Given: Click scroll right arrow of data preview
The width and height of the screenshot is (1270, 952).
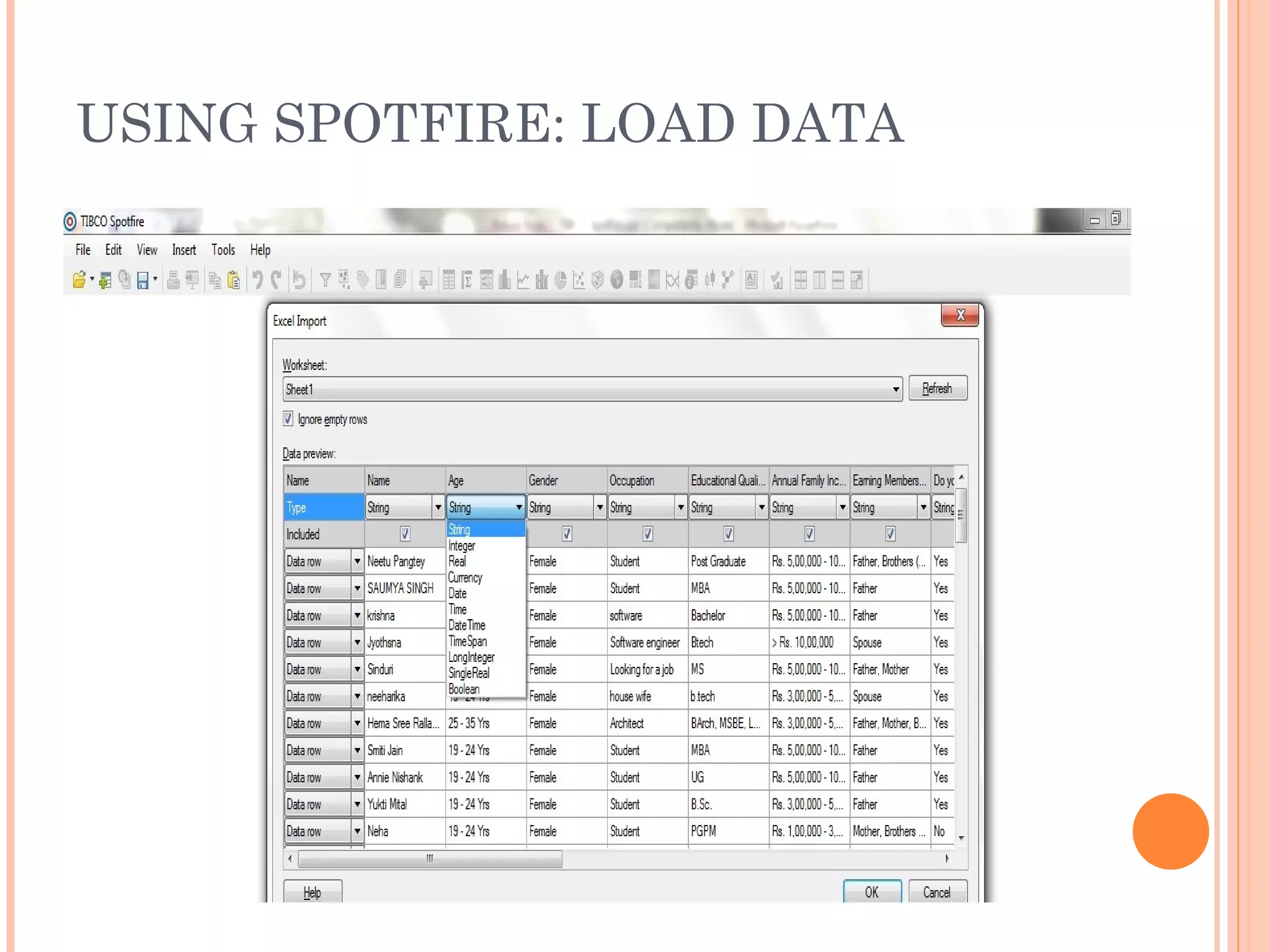Looking at the screenshot, I should click(947, 859).
